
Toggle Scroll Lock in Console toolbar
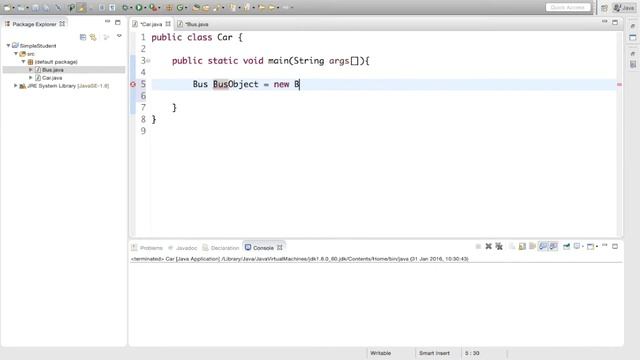[x=522, y=246]
